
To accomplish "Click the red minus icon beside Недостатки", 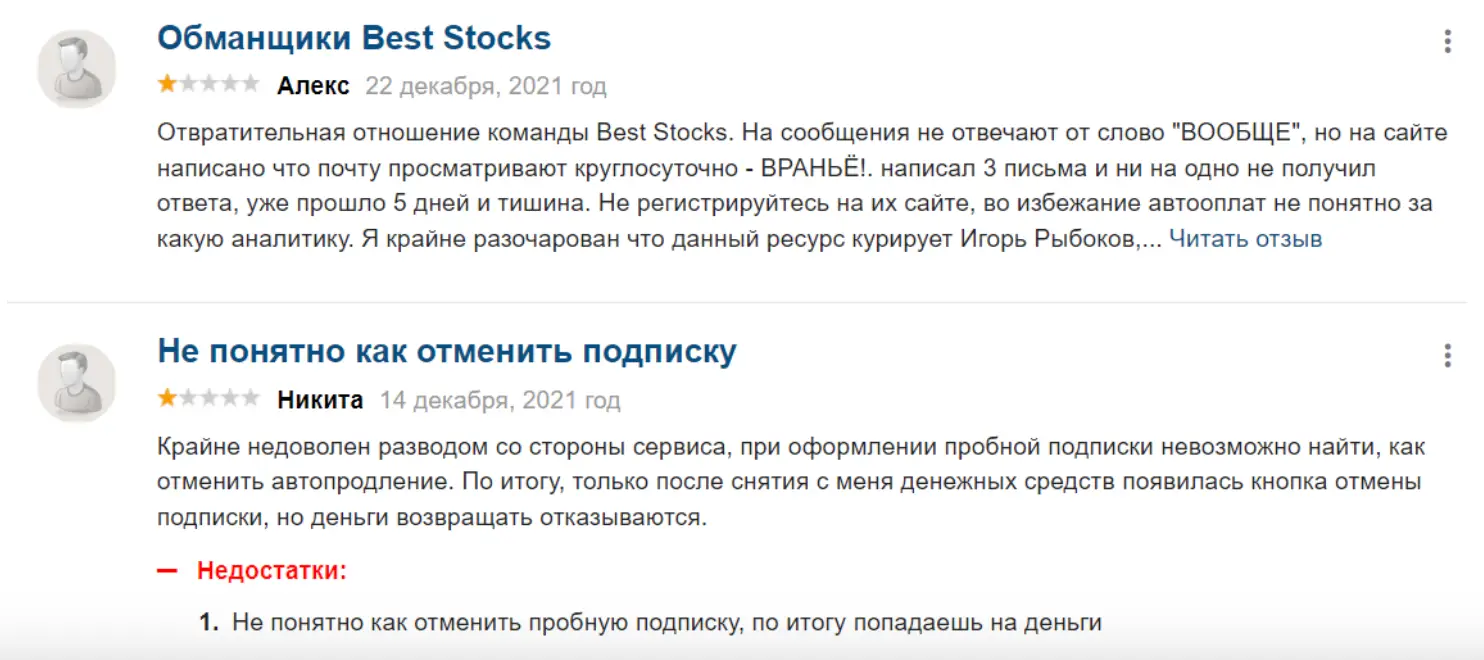I will click(x=167, y=571).
